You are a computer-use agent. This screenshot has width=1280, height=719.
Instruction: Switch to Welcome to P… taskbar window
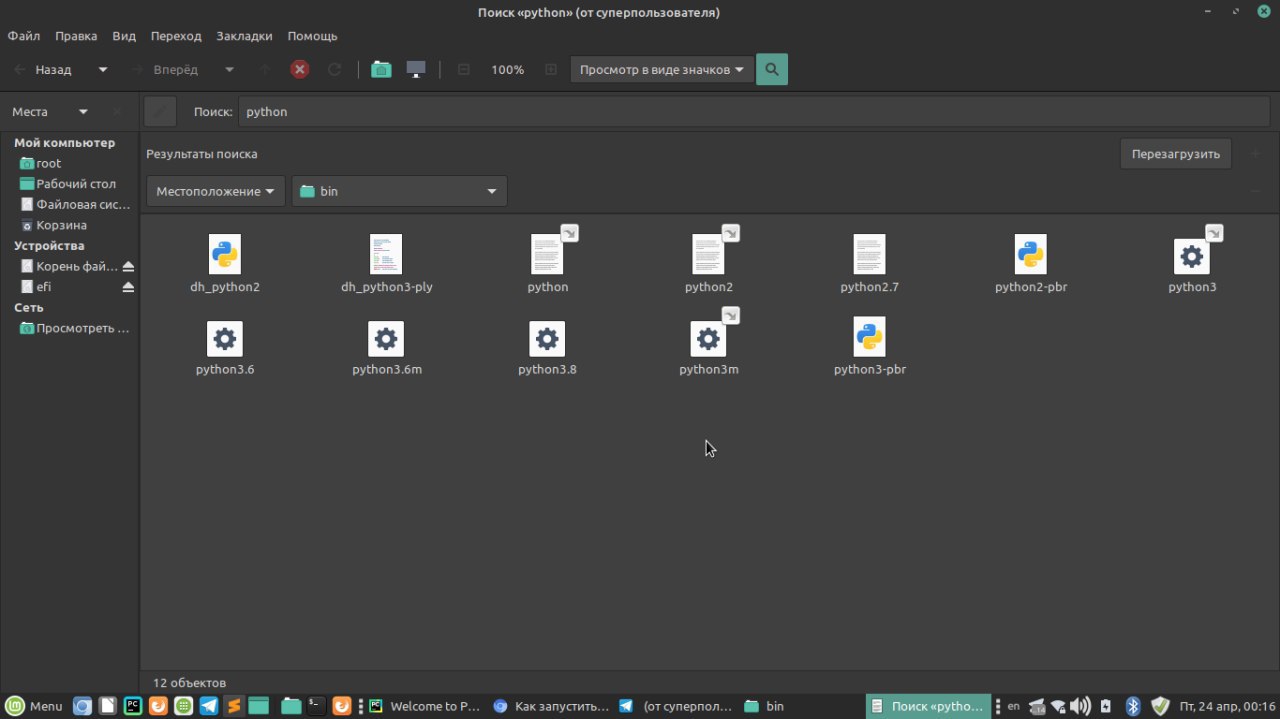pos(426,706)
